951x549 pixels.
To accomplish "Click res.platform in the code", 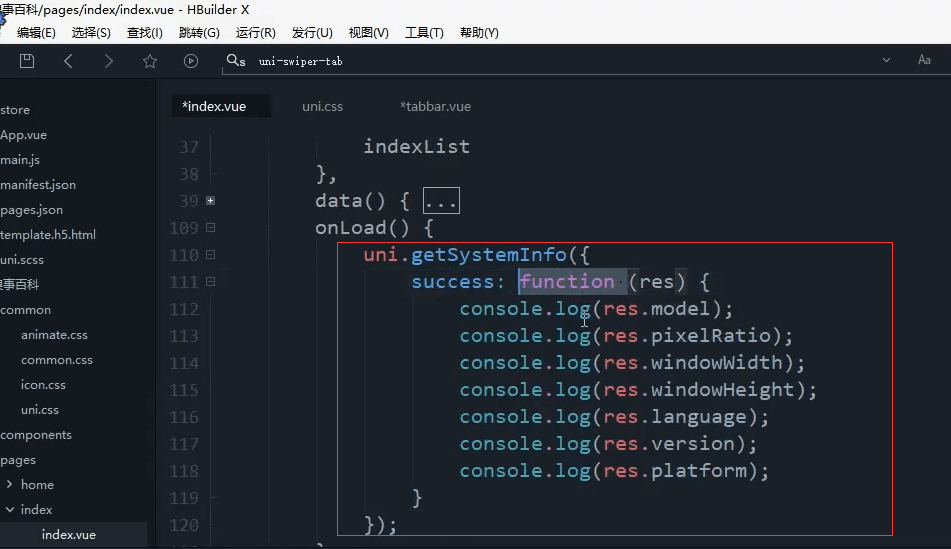I will tap(674, 471).
